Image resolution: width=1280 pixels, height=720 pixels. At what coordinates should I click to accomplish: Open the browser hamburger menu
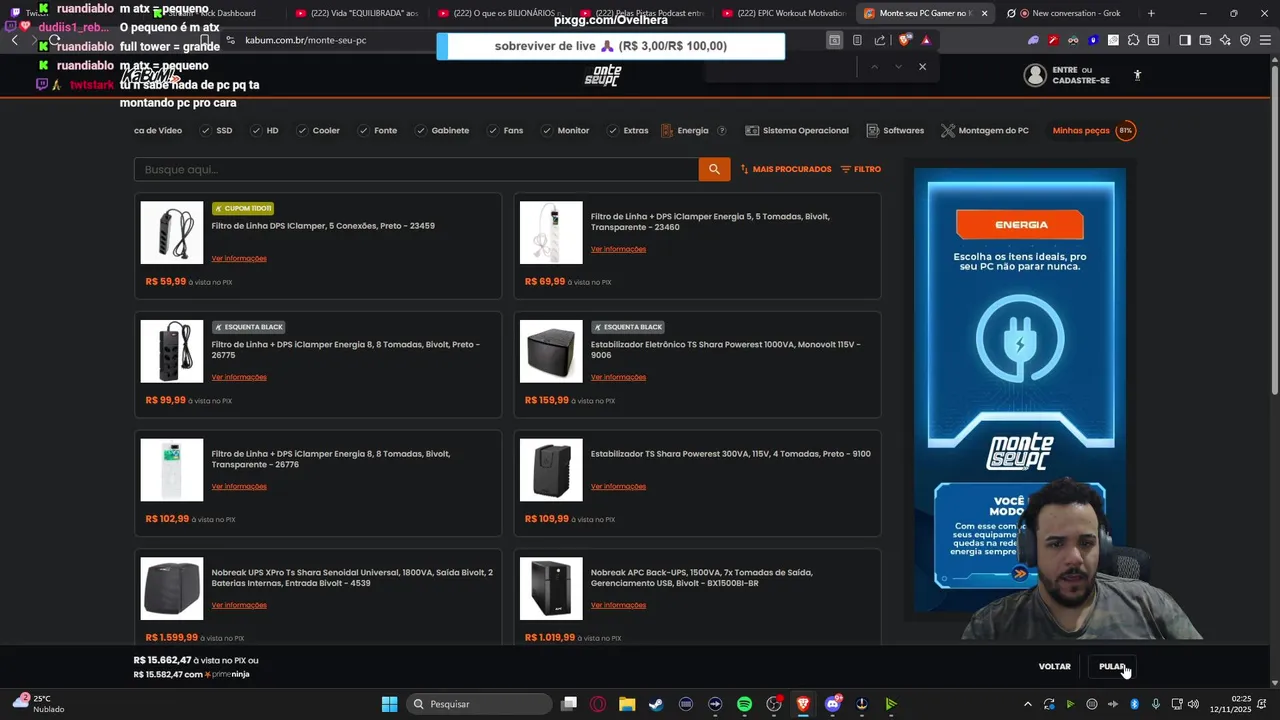1265,40
